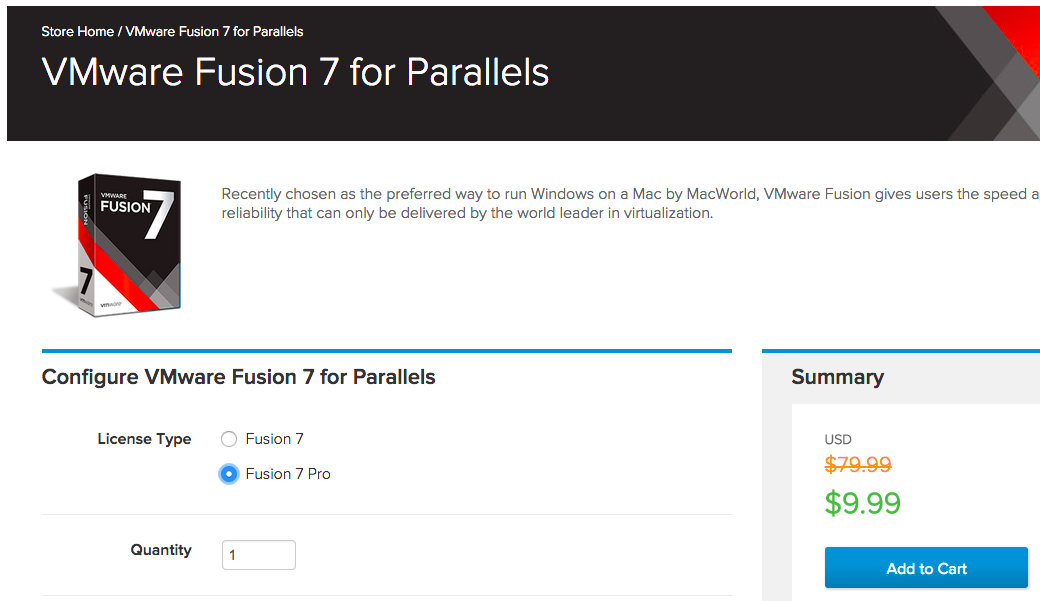Click the Fusion 7 Pro option label
Viewport: 1040px width, 601px height.
click(x=288, y=474)
